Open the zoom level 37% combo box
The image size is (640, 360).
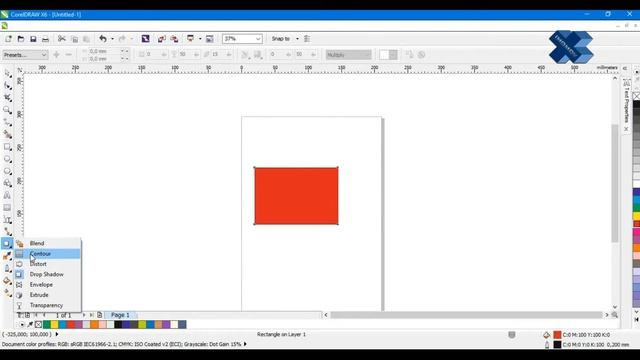pyautogui.click(x=242, y=39)
